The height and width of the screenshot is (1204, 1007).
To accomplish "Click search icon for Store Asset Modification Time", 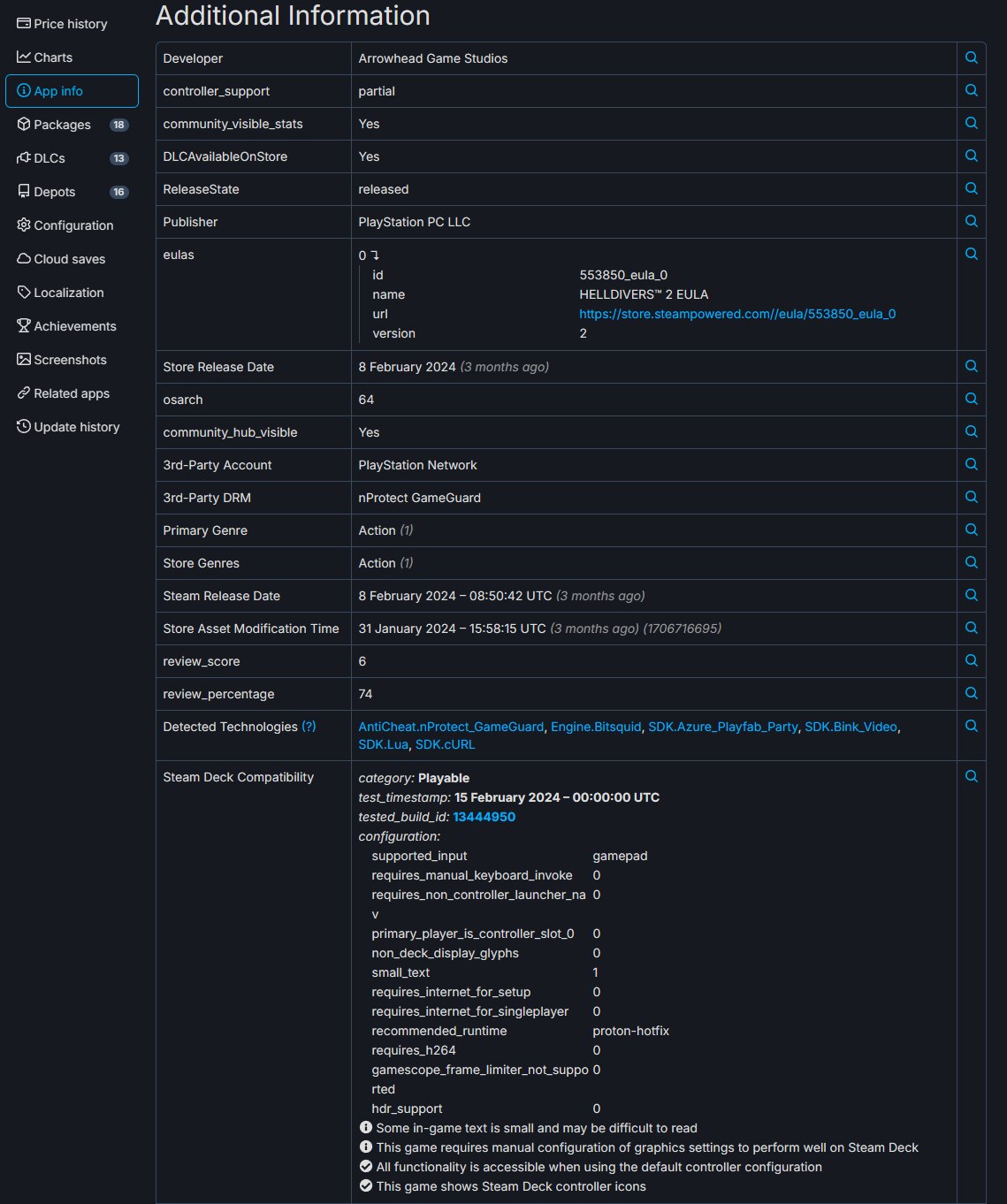I will tap(971, 628).
